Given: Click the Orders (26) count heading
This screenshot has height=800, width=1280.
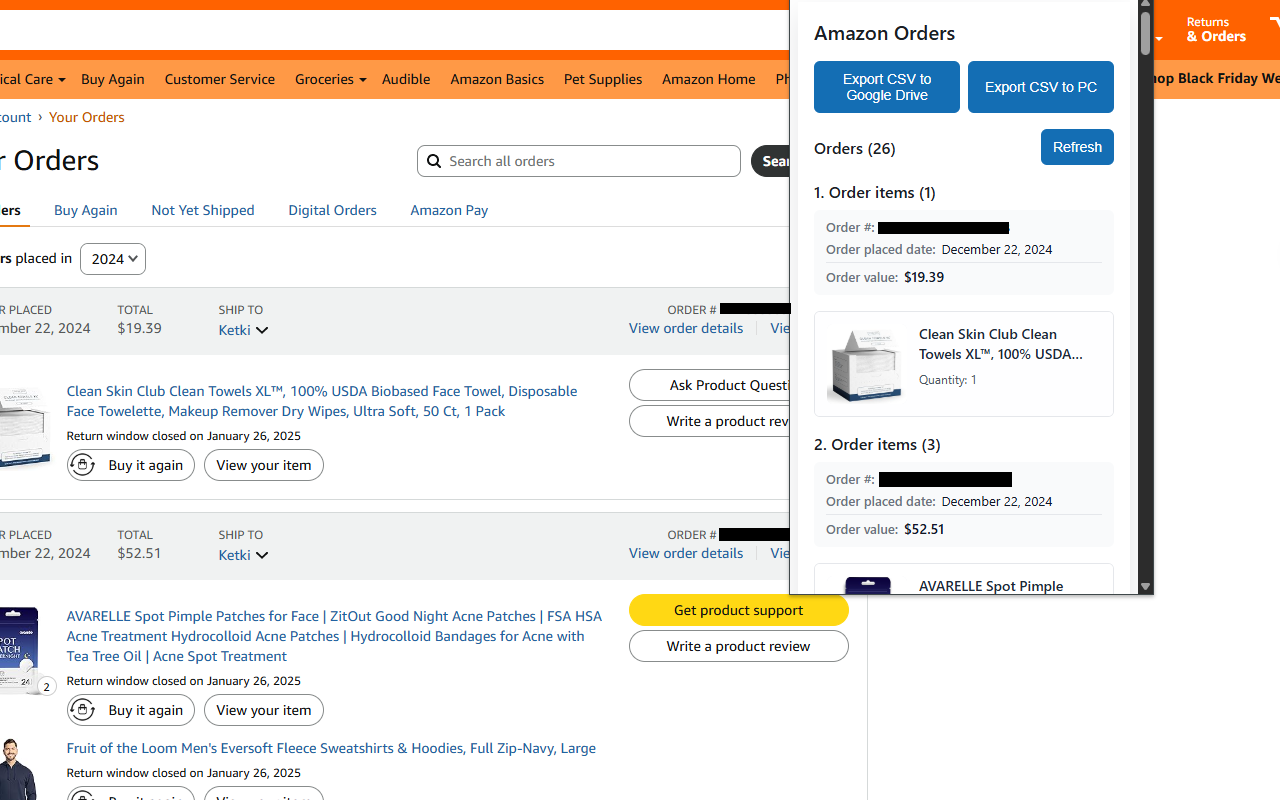Looking at the screenshot, I should tap(855, 148).
